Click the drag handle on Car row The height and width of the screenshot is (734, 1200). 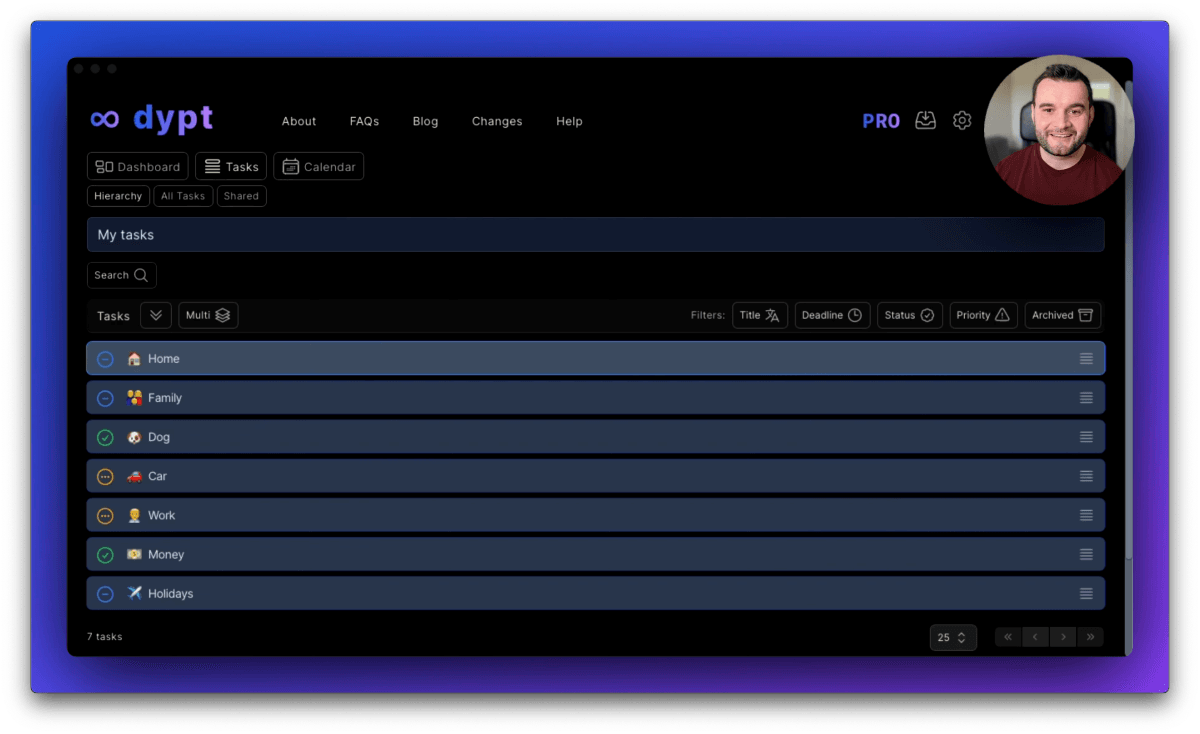click(1086, 476)
